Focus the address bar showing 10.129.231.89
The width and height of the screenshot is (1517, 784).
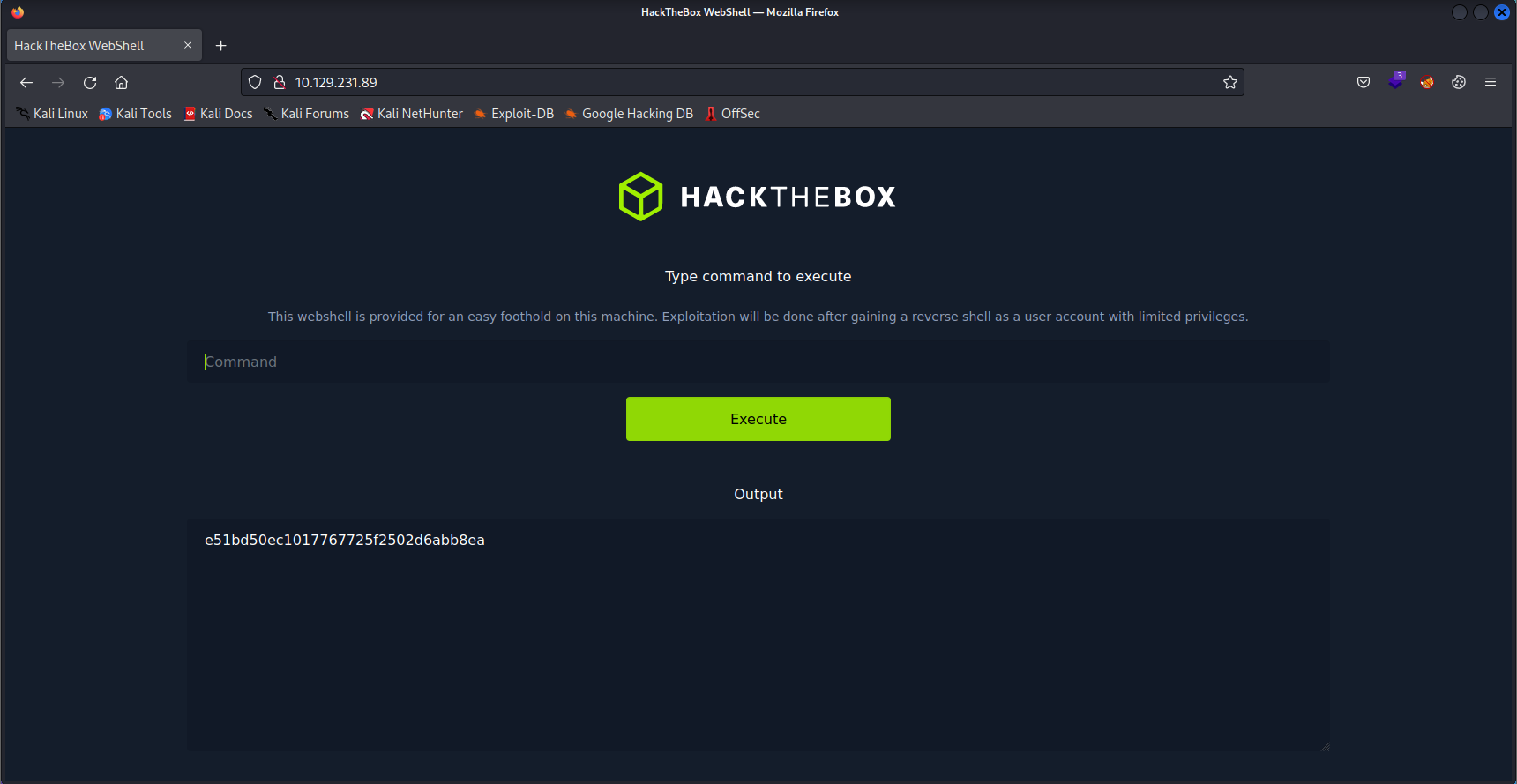[x=743, y=82]
